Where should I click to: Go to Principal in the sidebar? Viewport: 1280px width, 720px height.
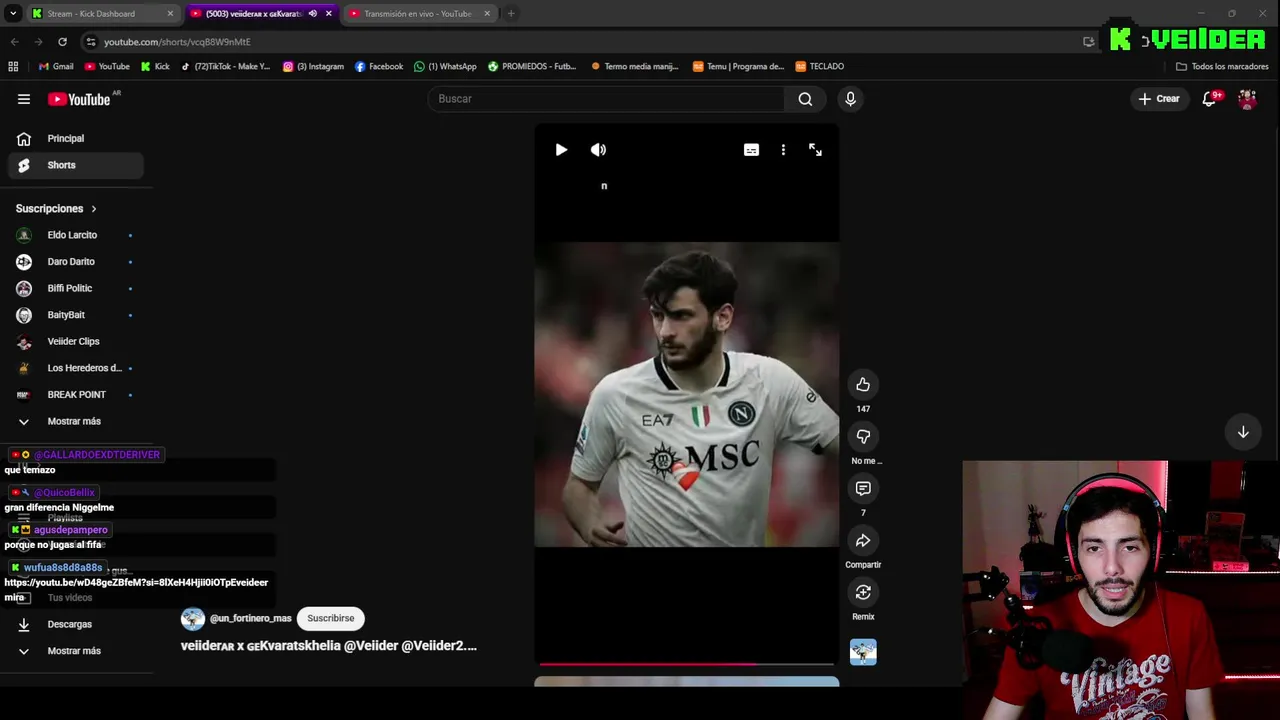76,139
